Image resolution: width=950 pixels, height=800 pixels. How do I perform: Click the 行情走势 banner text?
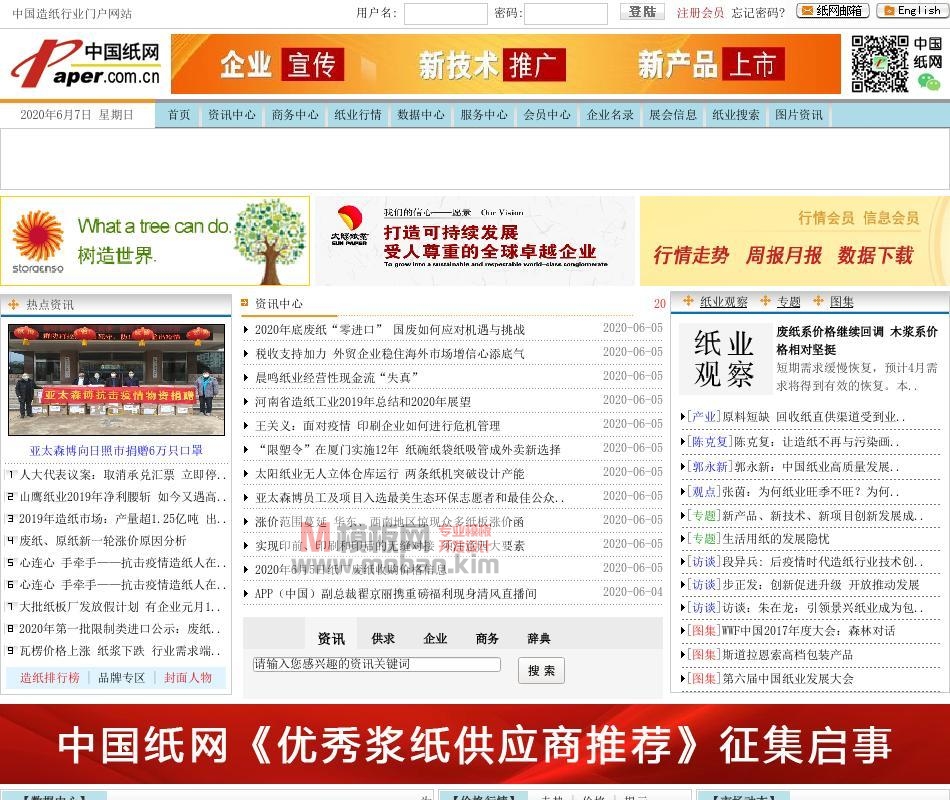pyautogui.click(x=691, y=255)
